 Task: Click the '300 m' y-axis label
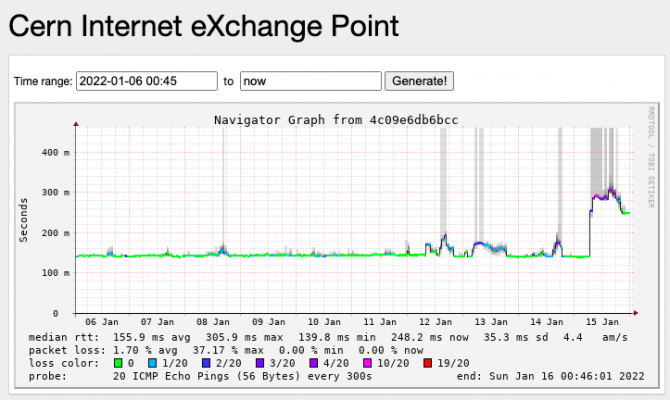point(56,192)
